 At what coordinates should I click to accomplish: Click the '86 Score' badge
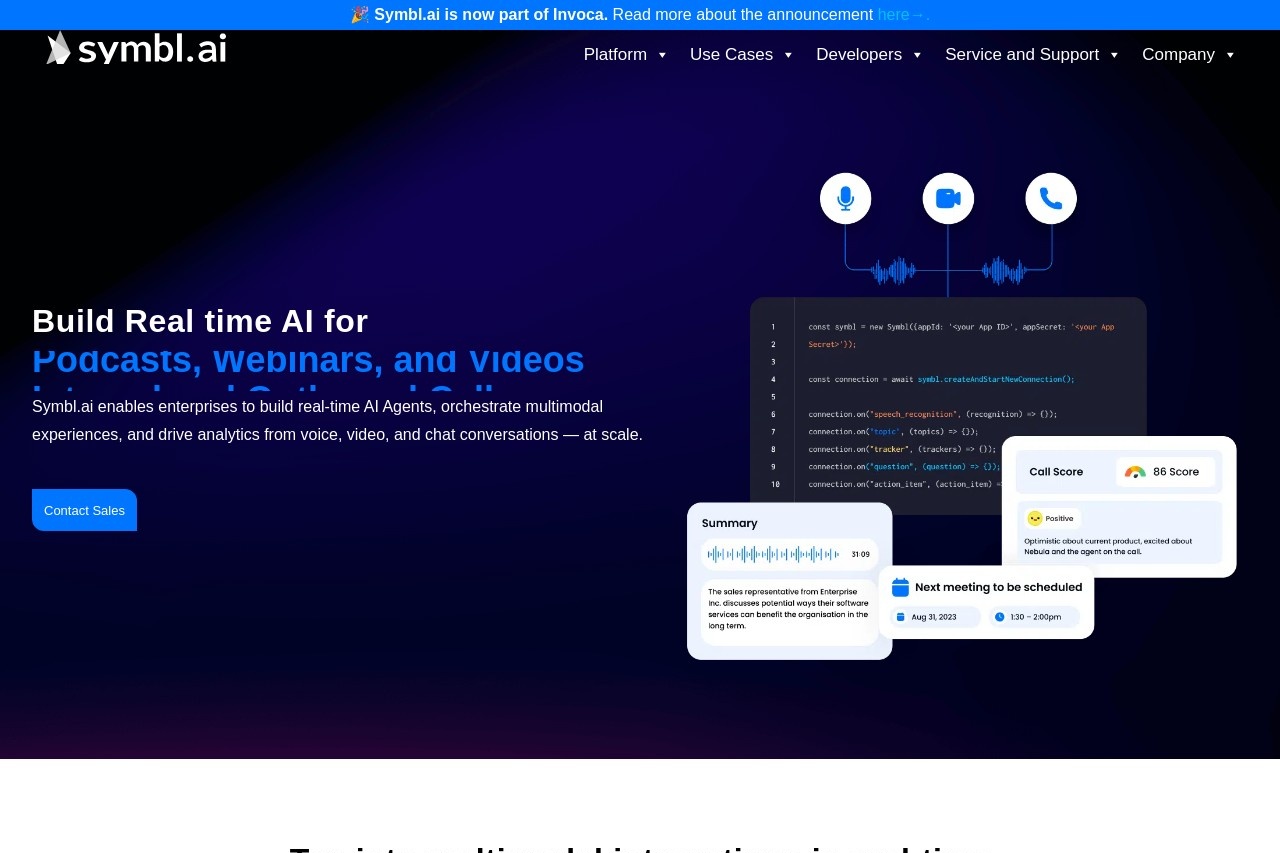[x=1166, y=472]
